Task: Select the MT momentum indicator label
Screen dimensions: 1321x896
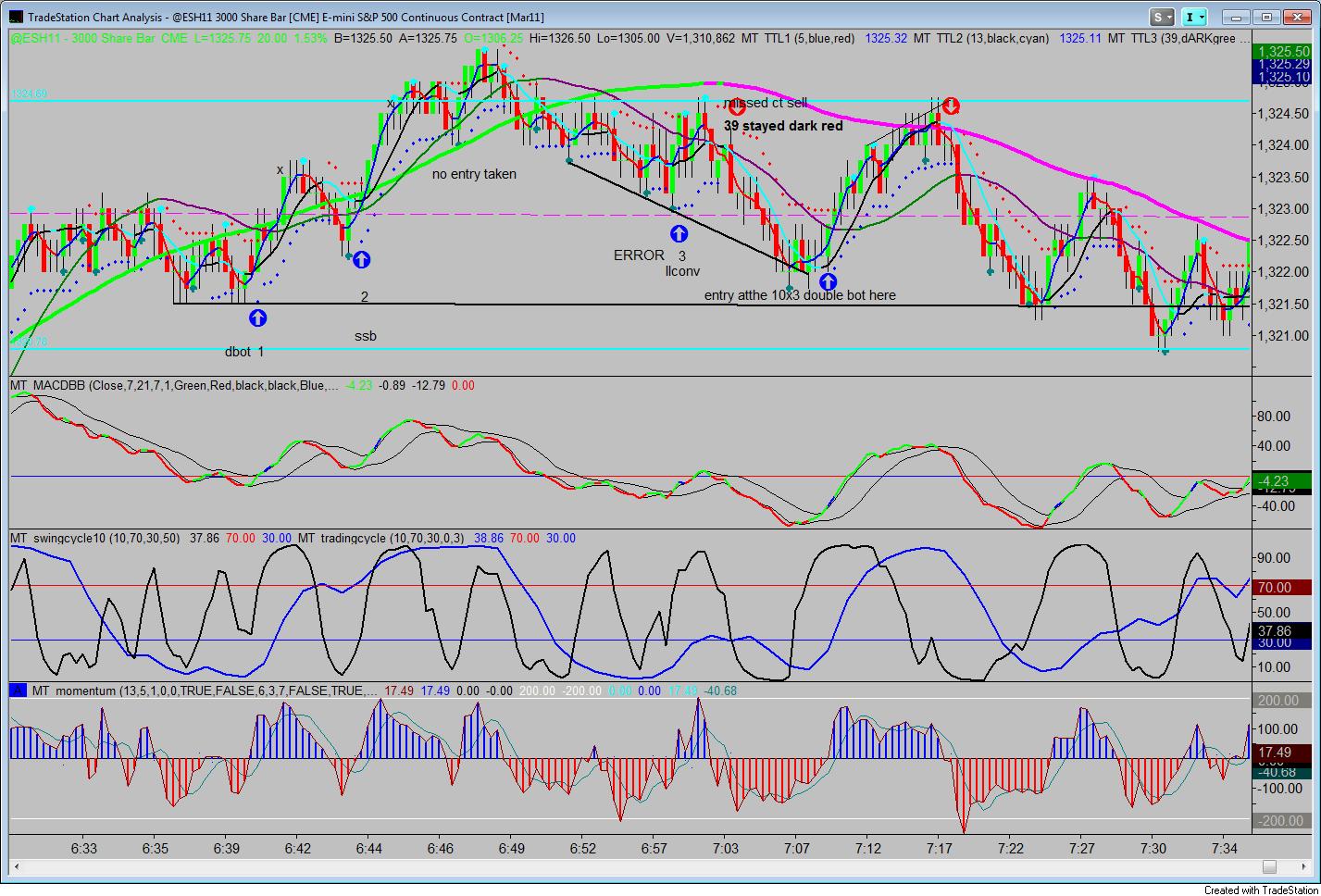Action: coord(206,691)
